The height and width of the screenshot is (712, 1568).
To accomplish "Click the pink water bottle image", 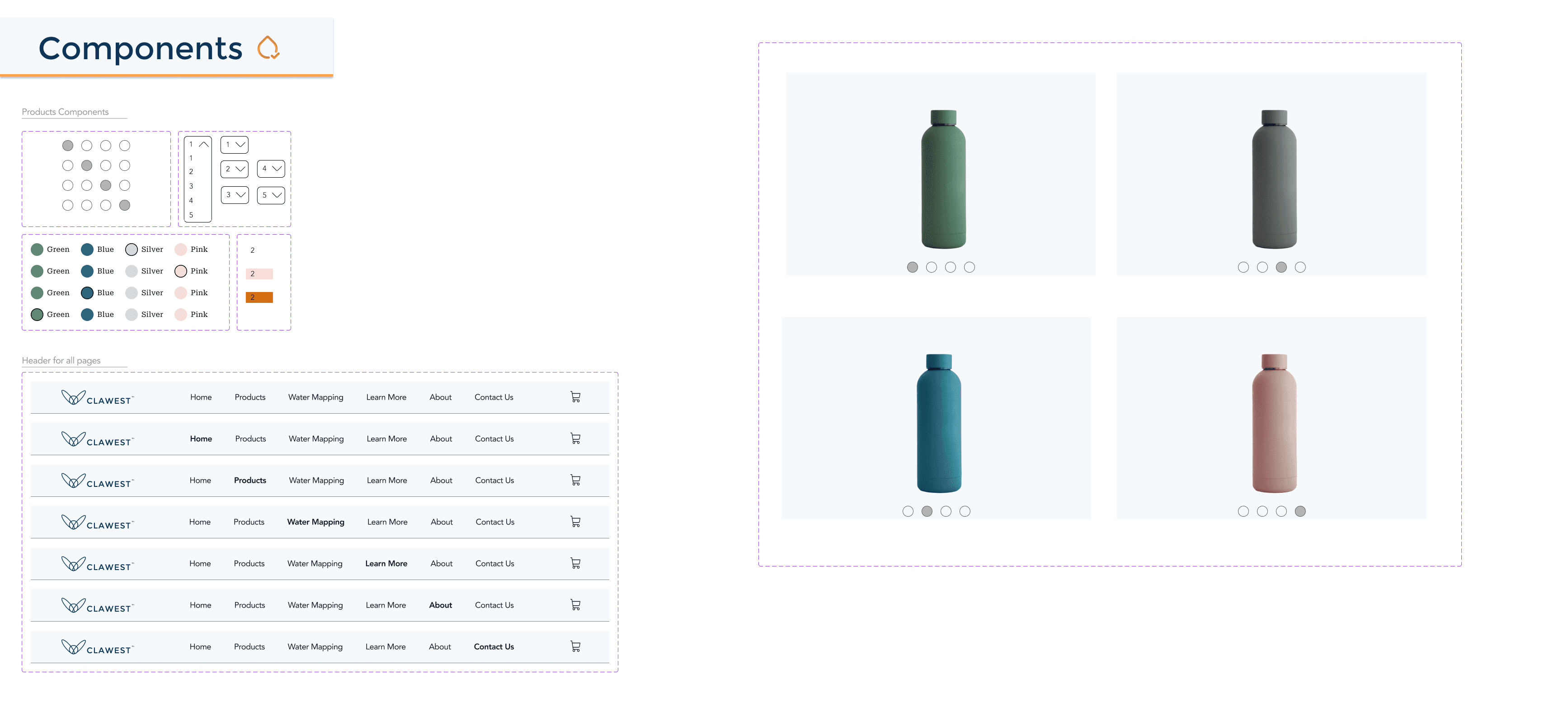I will [1274, 423].
